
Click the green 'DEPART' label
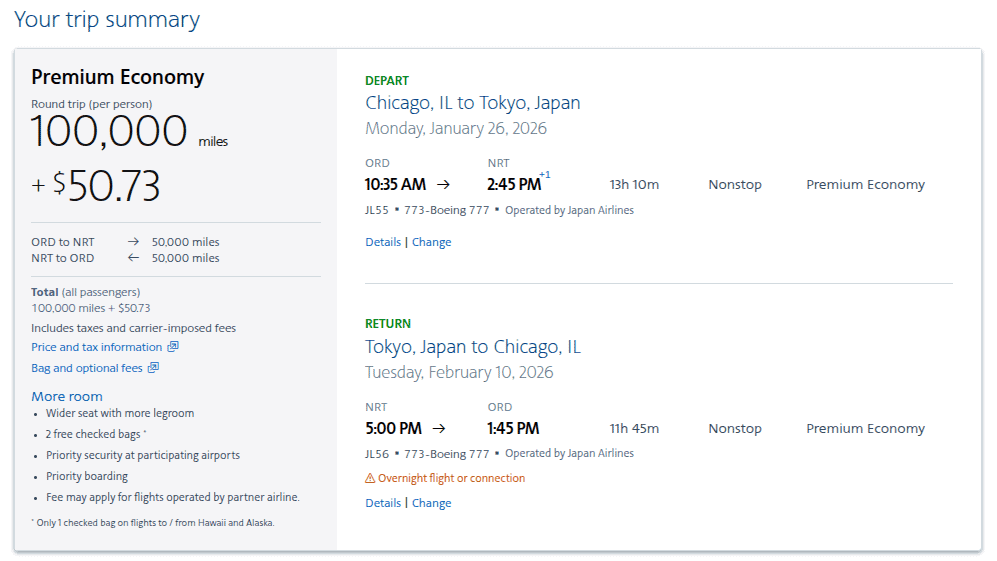tap(387, 81)
